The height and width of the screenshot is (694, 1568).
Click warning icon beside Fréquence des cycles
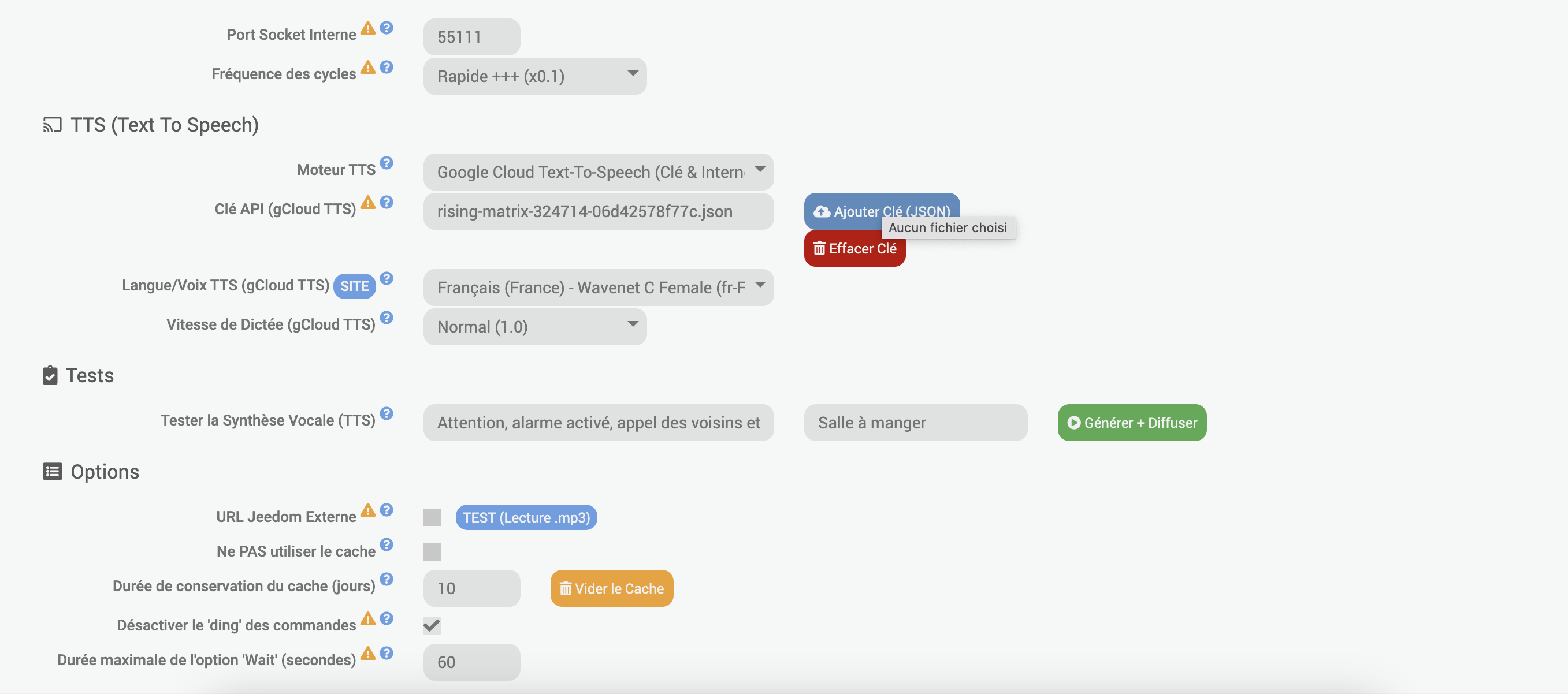pyautogui.click(x=367, y=67)
